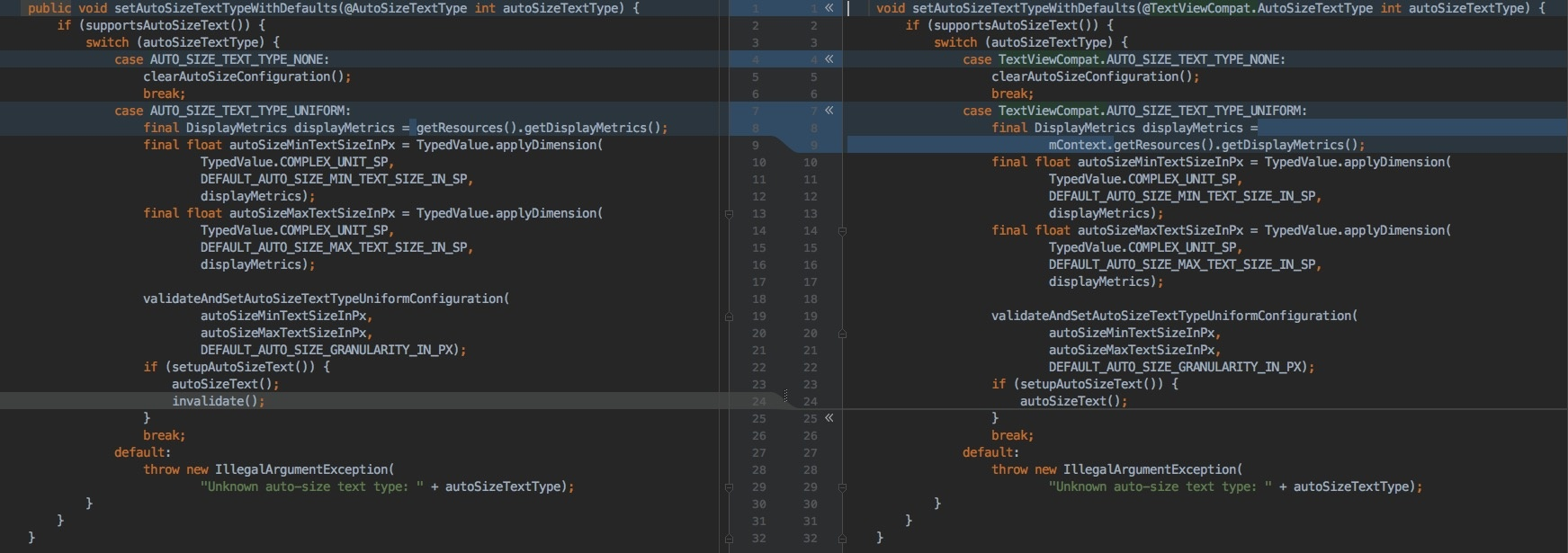Click 'case AUTO_SIZE_TEXT_TYPE_NONE:' in left pane

tap(221, 59)
